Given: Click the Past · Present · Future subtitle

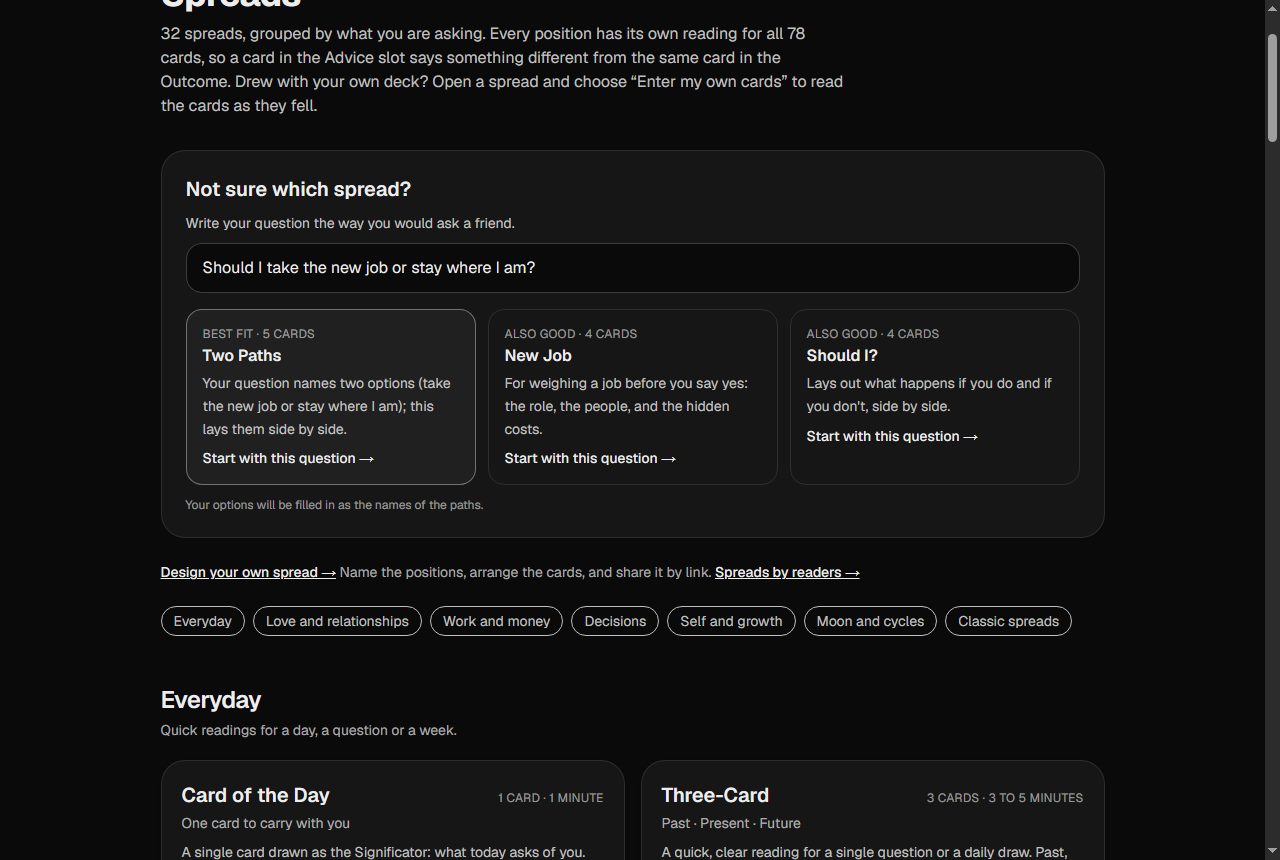Looking at the screenshot, I should click(731, 823).
